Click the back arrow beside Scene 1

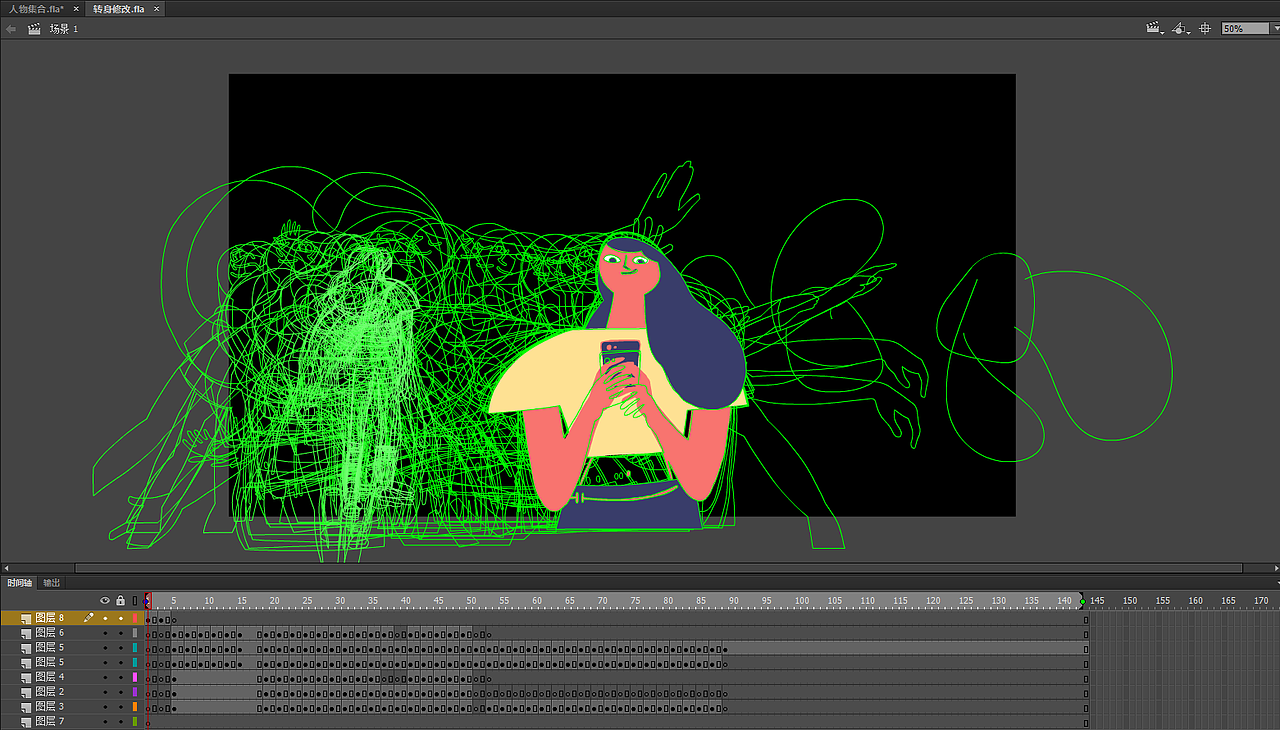tap(11, 29)
